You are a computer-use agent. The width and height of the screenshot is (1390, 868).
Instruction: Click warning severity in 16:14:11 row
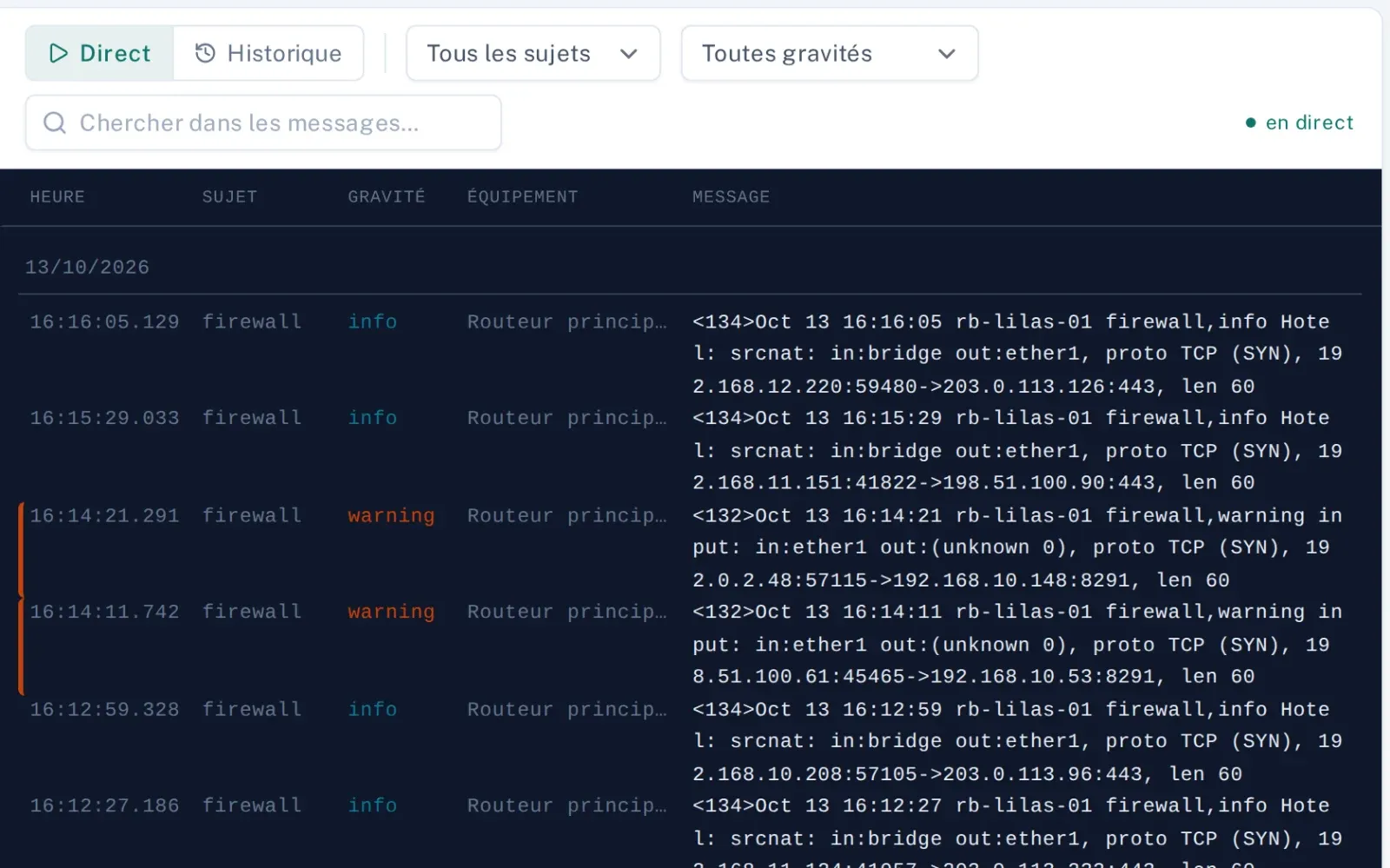(x=391, y=612)
